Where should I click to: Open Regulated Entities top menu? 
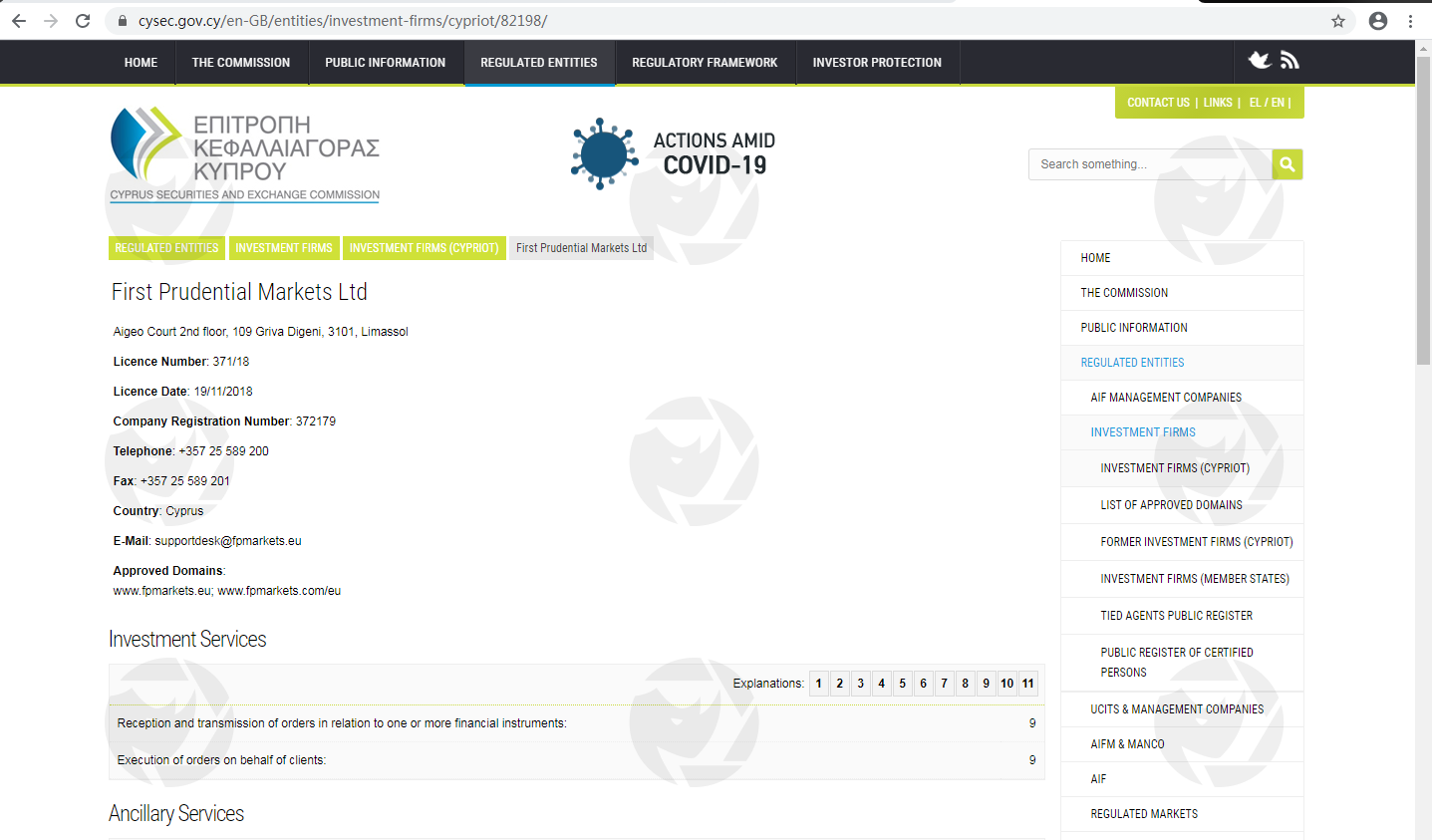click(538, 63)
